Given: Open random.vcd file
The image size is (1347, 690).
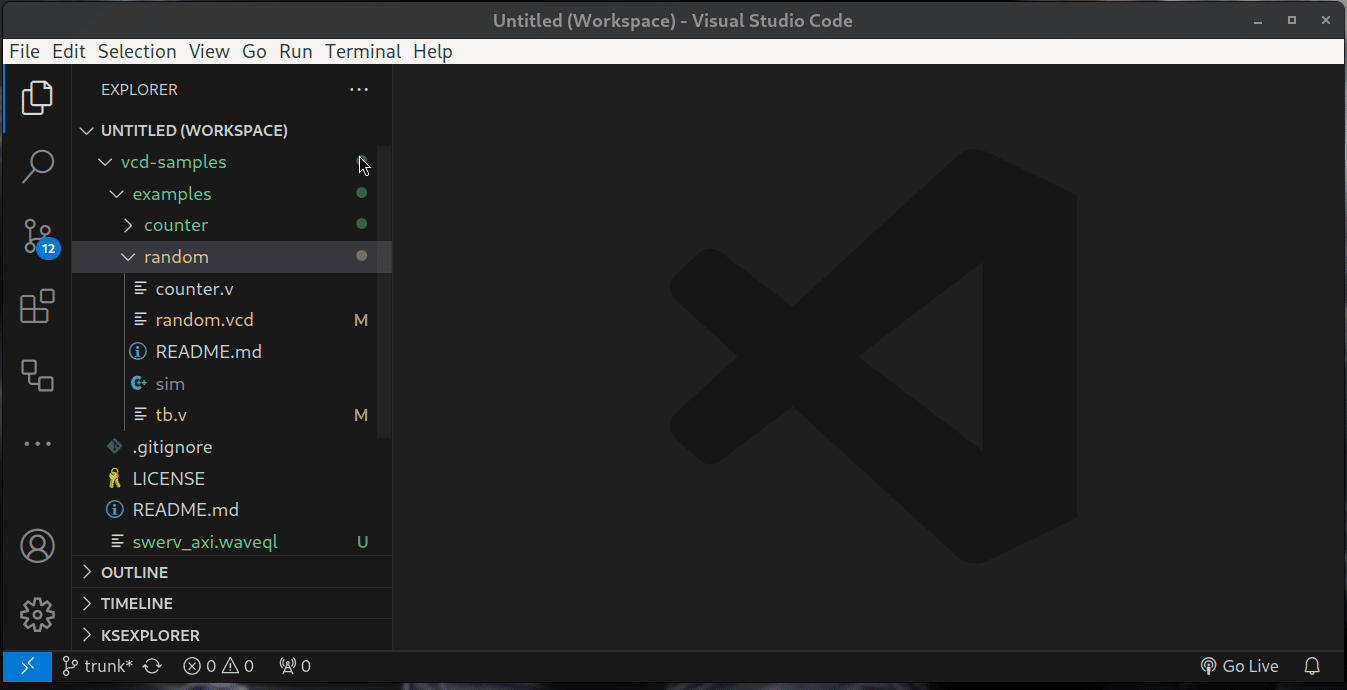Looking at the screenshot, I should click(x=205, y=320).
